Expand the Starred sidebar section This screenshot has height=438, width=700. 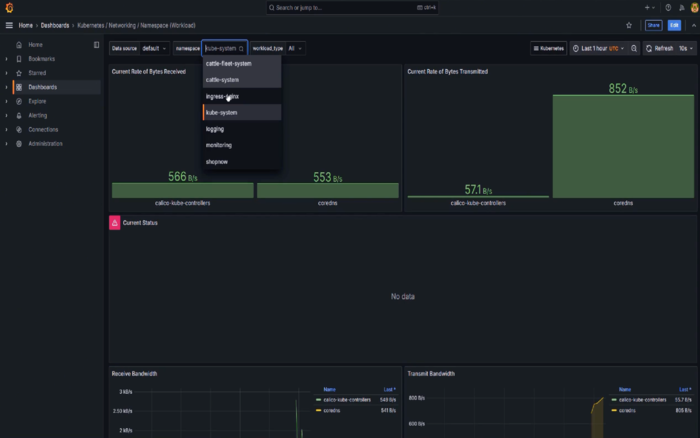(x=6, y=73)
